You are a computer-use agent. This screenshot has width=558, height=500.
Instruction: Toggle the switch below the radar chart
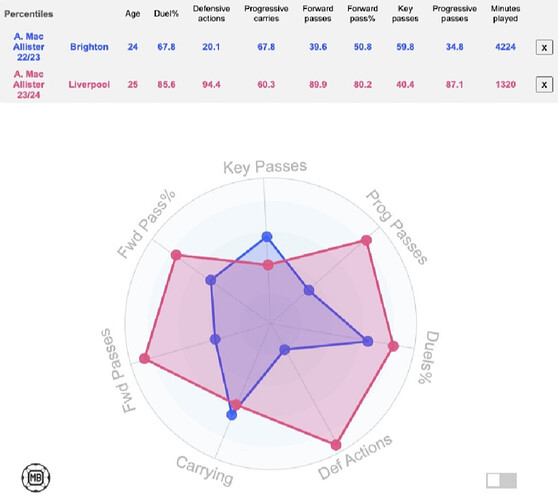coord(501,480)
